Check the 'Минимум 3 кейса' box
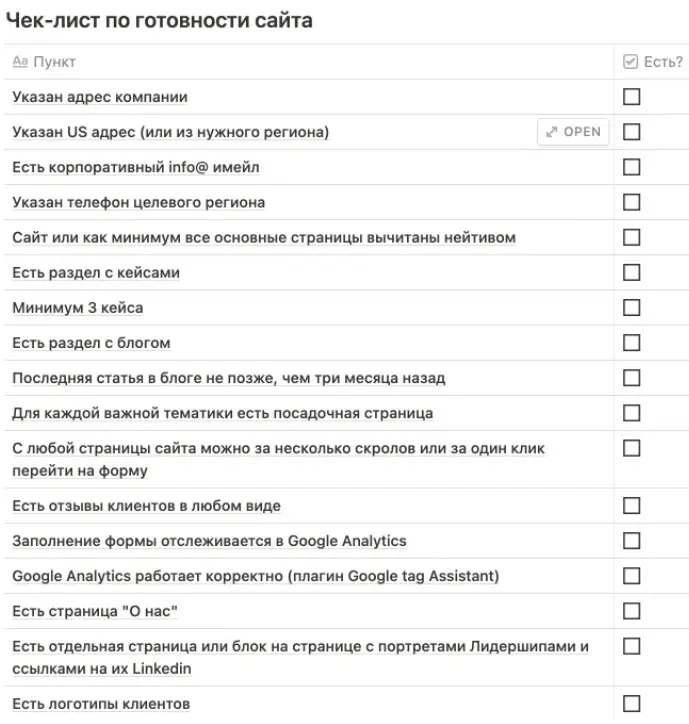The height and width of the screenshot is (724, 689). click(631, 308)
